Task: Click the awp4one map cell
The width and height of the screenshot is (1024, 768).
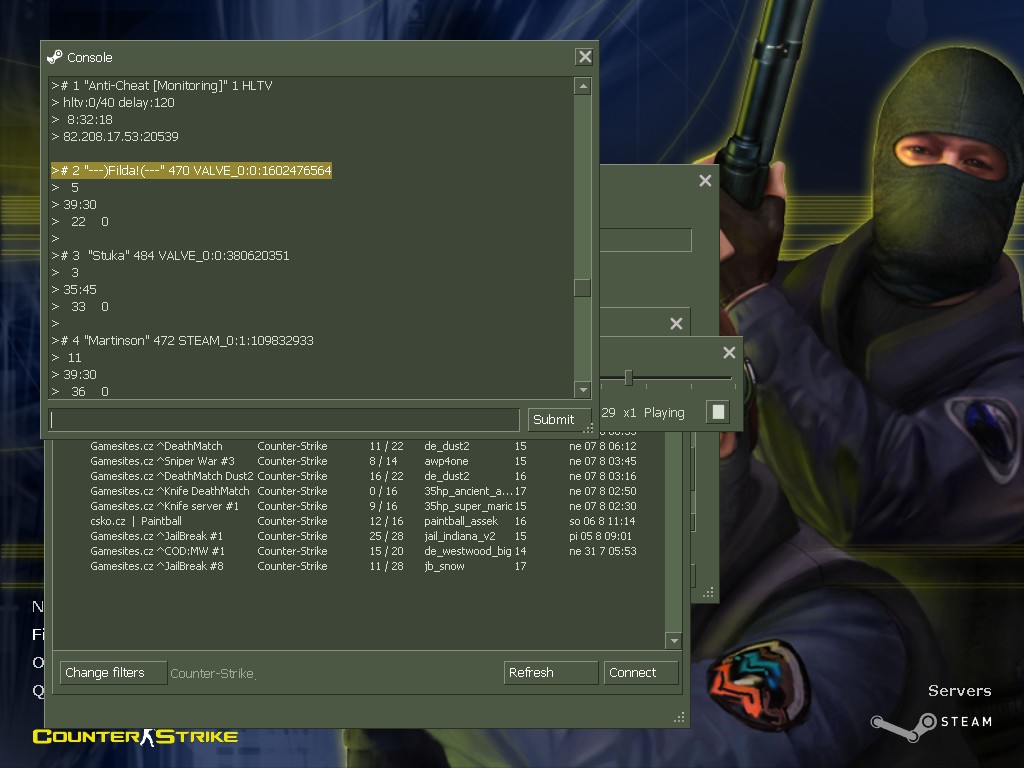Action: [x=446, y=461]
